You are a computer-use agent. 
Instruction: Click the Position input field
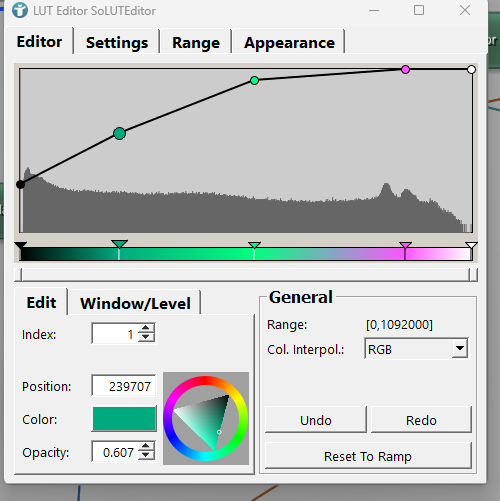[x=124, y=386]
